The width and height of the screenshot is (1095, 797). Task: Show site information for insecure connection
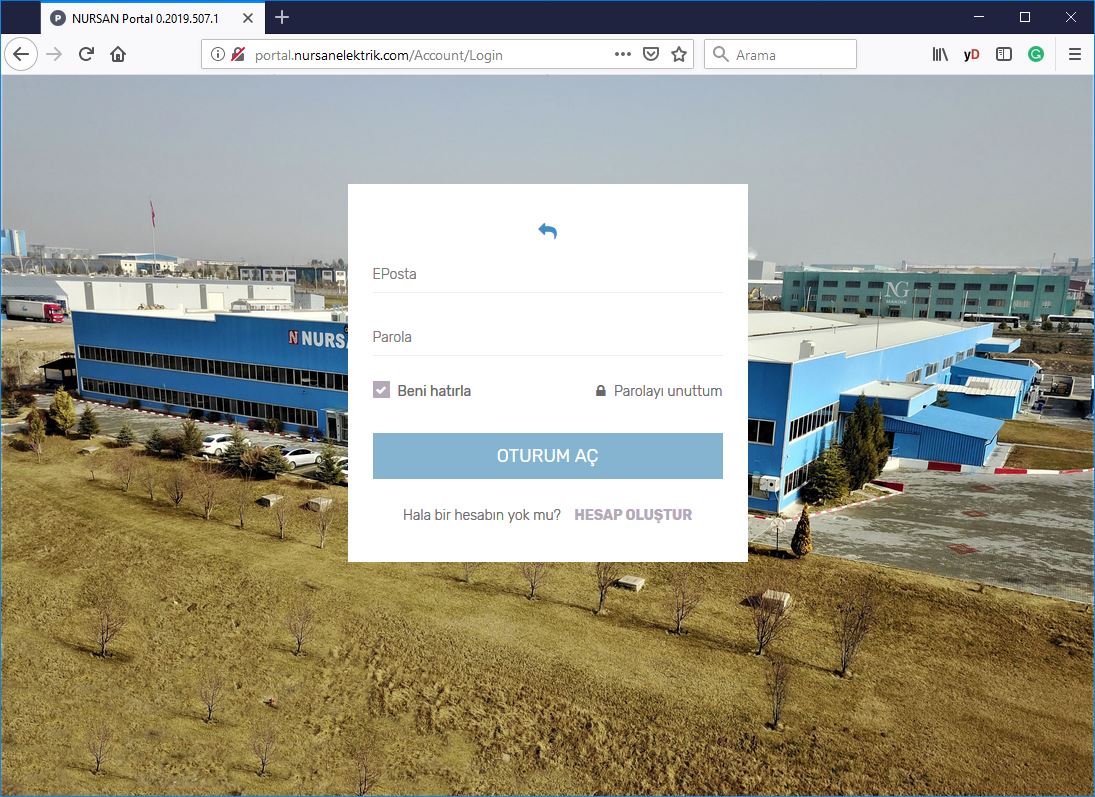pyautogui.click(x=219, y=55)
